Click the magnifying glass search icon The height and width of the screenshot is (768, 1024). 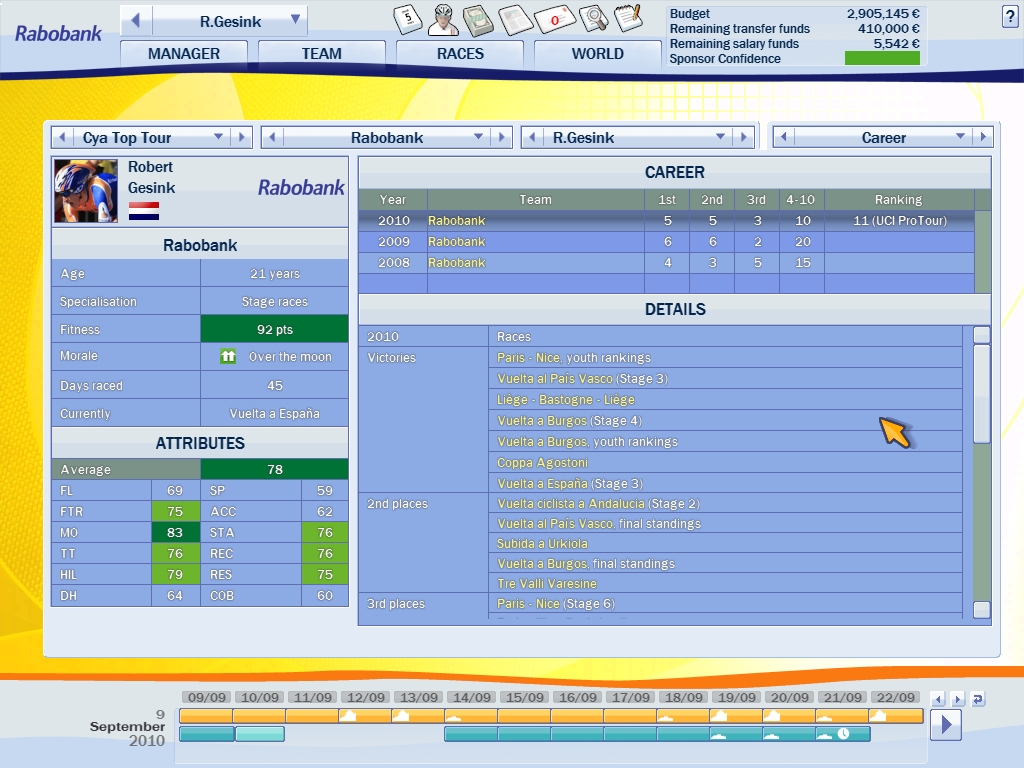593,18
